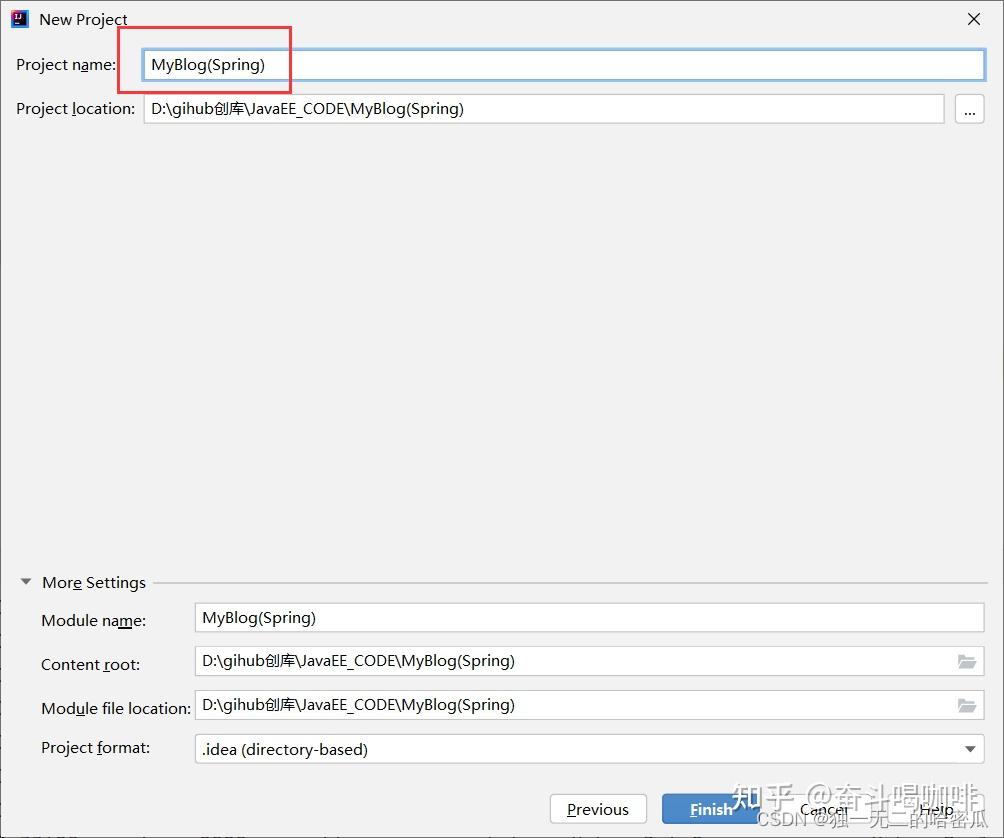Image resolution: width=1004 pixels, height=838 pixels.
Task: Click the More Settings disclosure triangle
Action: pos(25,582)
